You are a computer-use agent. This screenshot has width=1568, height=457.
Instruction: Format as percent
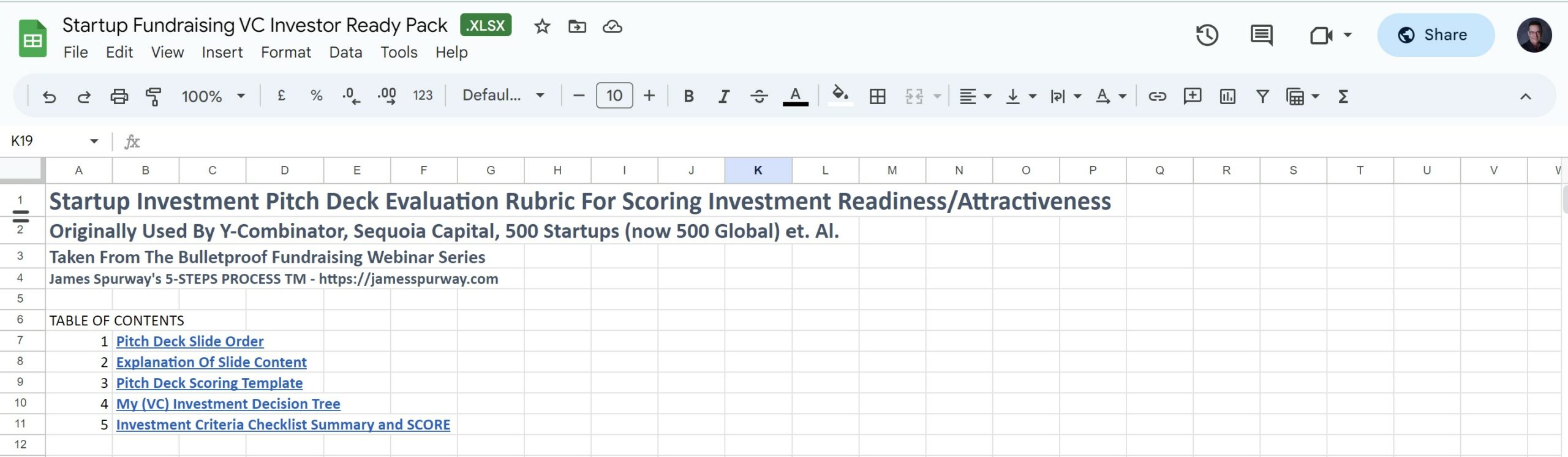316,96
